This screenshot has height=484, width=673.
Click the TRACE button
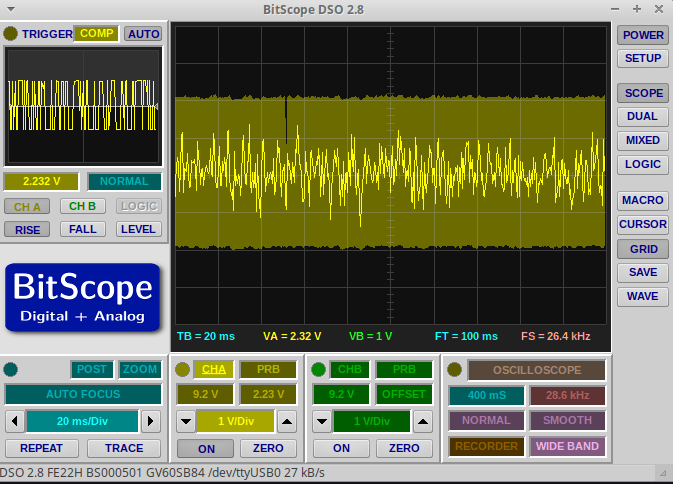(124, 448)
